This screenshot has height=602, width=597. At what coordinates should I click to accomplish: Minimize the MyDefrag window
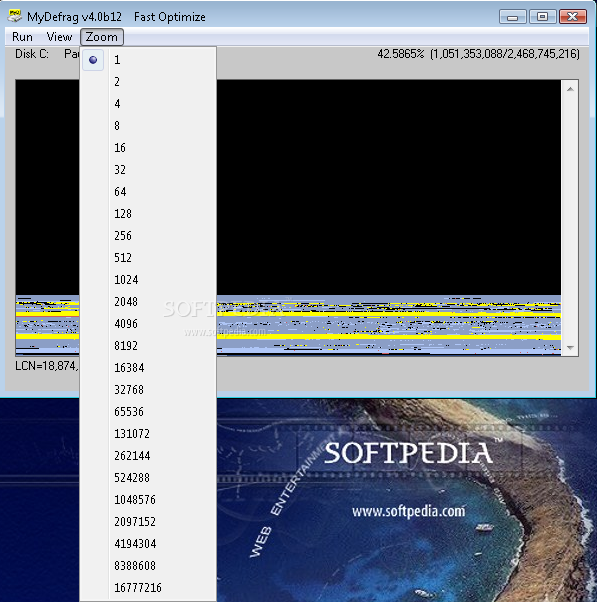tap(513, 17)
